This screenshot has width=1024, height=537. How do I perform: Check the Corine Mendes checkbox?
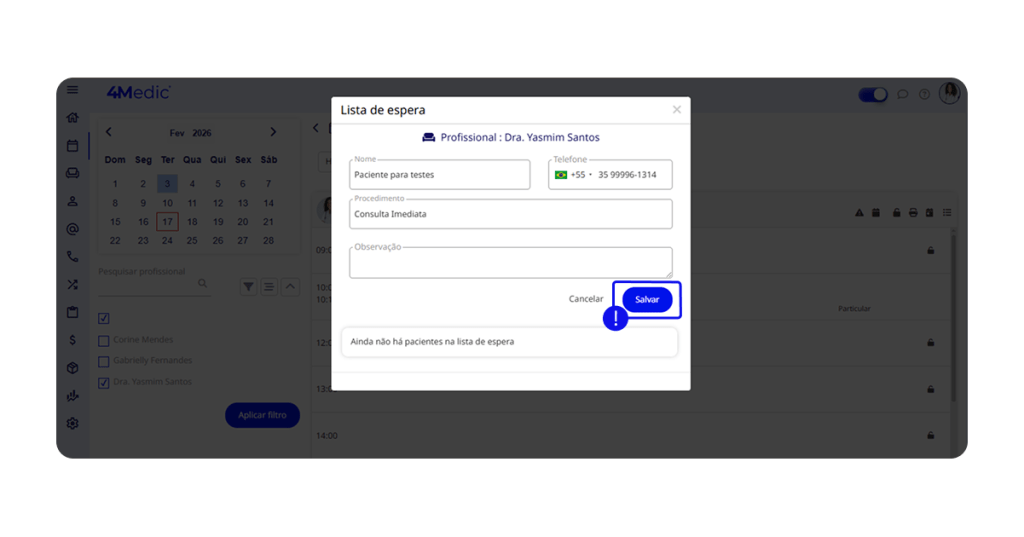(x=104, y=340)
